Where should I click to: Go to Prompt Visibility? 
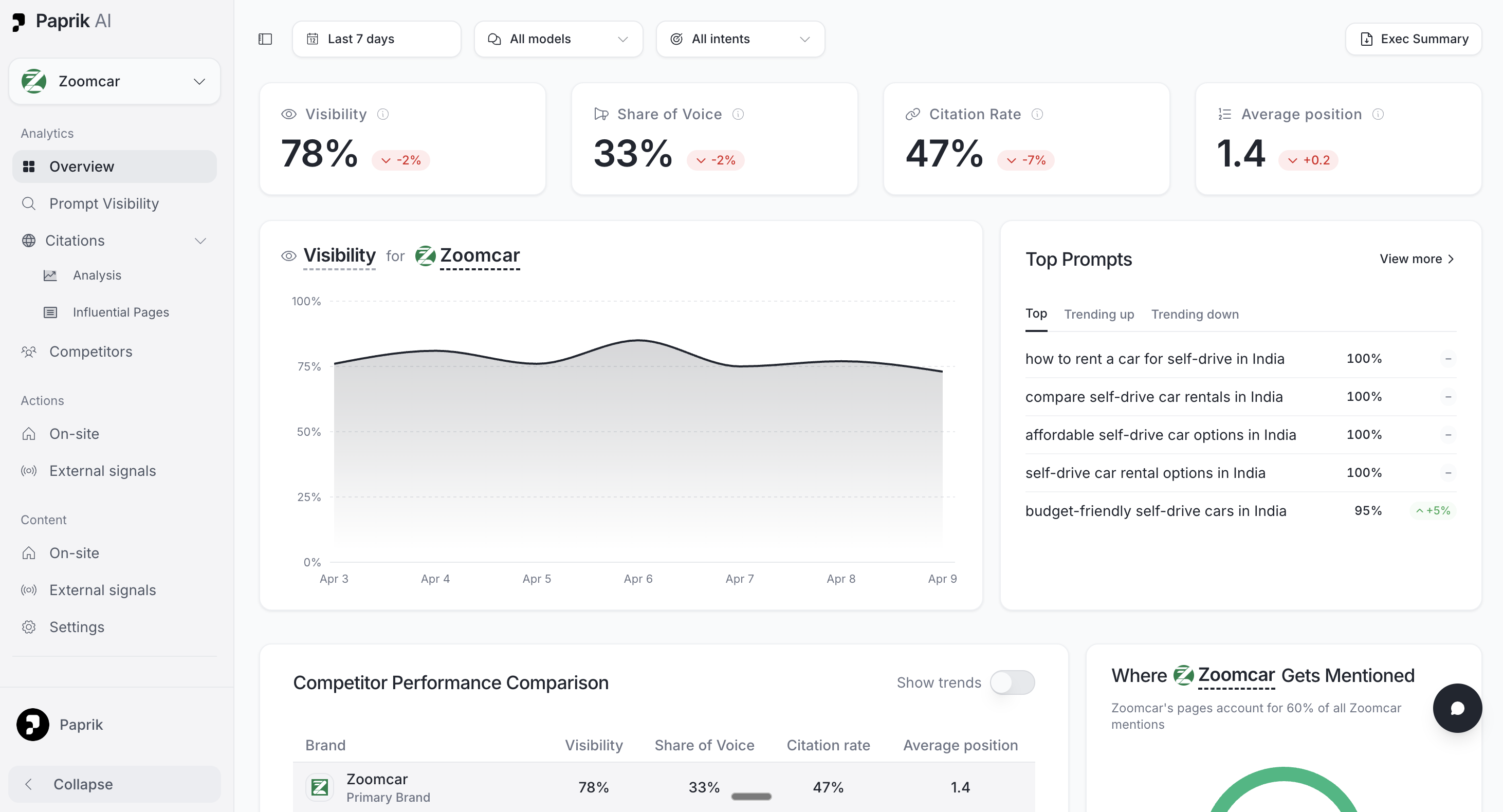click(104, 204)
